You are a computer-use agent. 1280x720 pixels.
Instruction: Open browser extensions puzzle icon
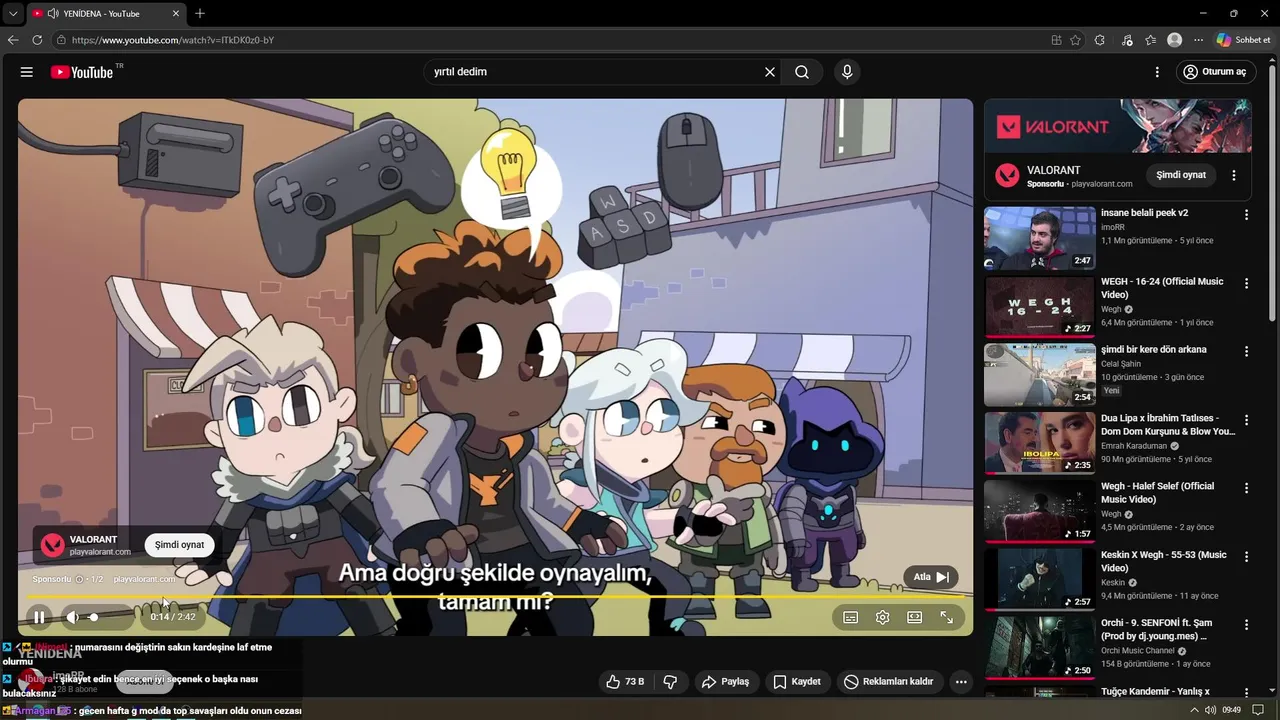tap(1100, 40)
